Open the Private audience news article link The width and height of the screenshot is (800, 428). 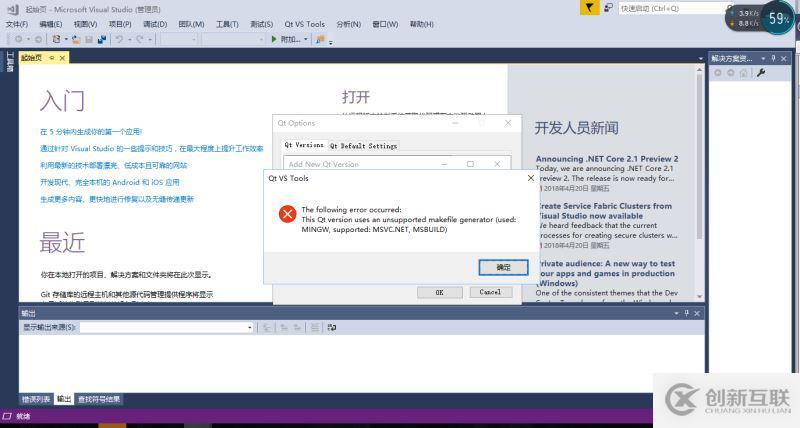click(x=606, y=273)
